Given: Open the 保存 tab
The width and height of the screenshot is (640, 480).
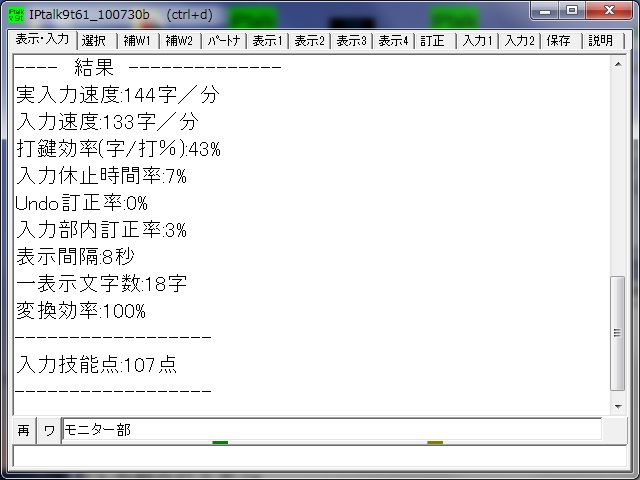Looking at the screenshot, I should [559, 41].
